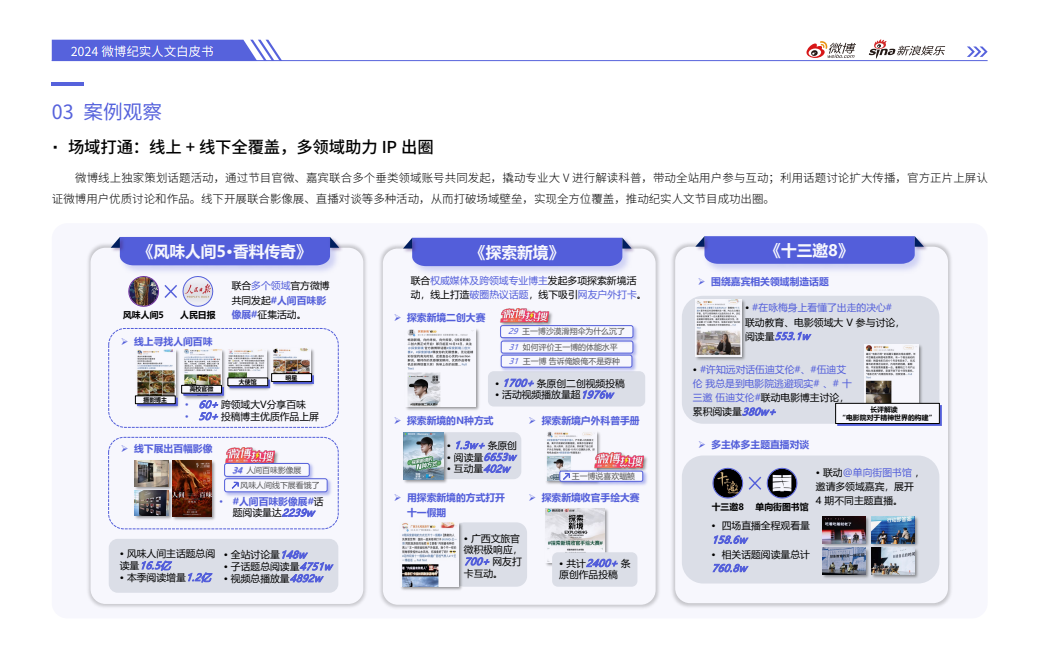Select the 《十三邀8》 title banner
The image size is (1041, 648).
[x=809, y=250]
